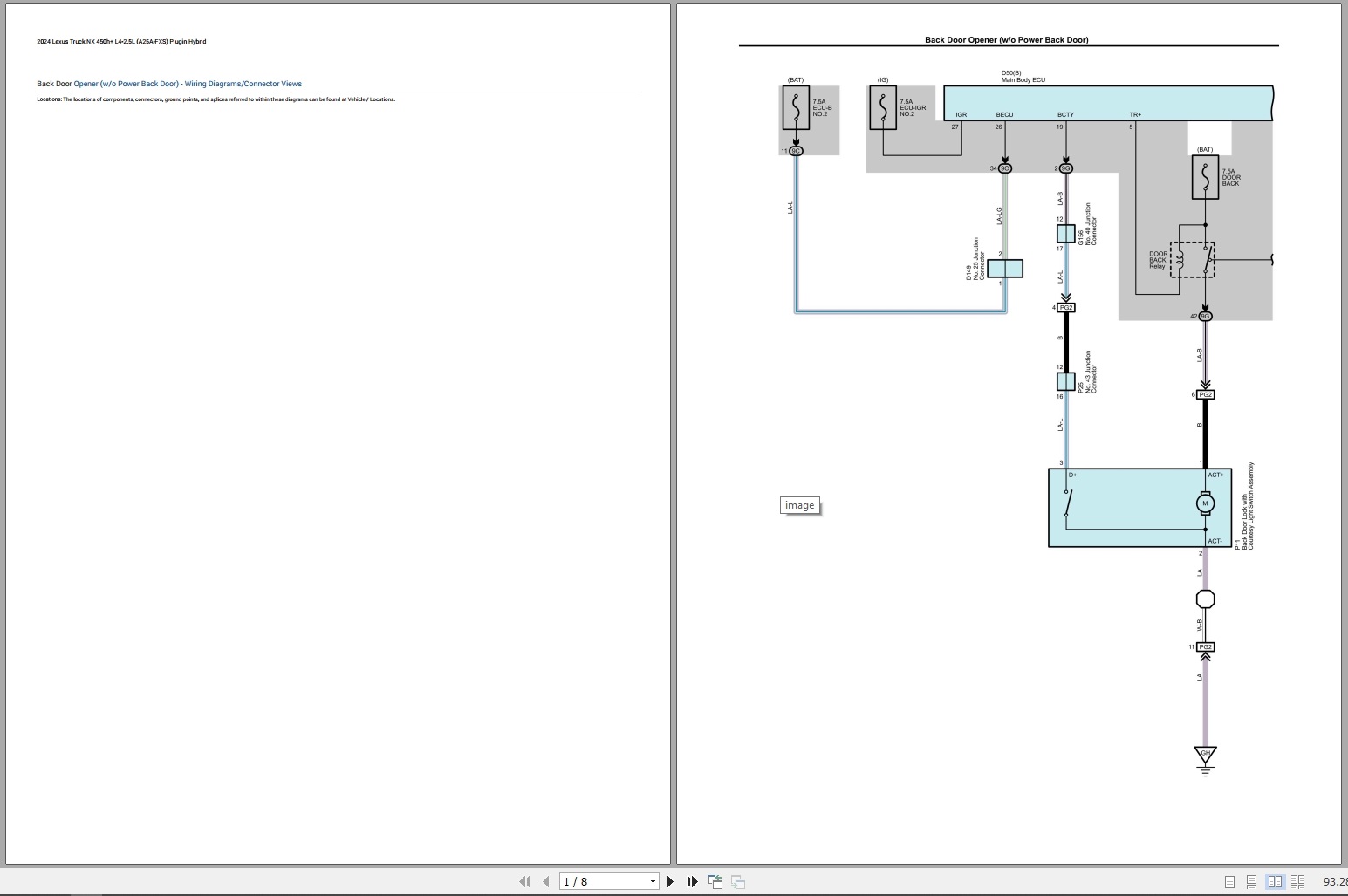The image size is (1348, 896).
Task: Enable continuous scrolling page view
Action: 1251,882
